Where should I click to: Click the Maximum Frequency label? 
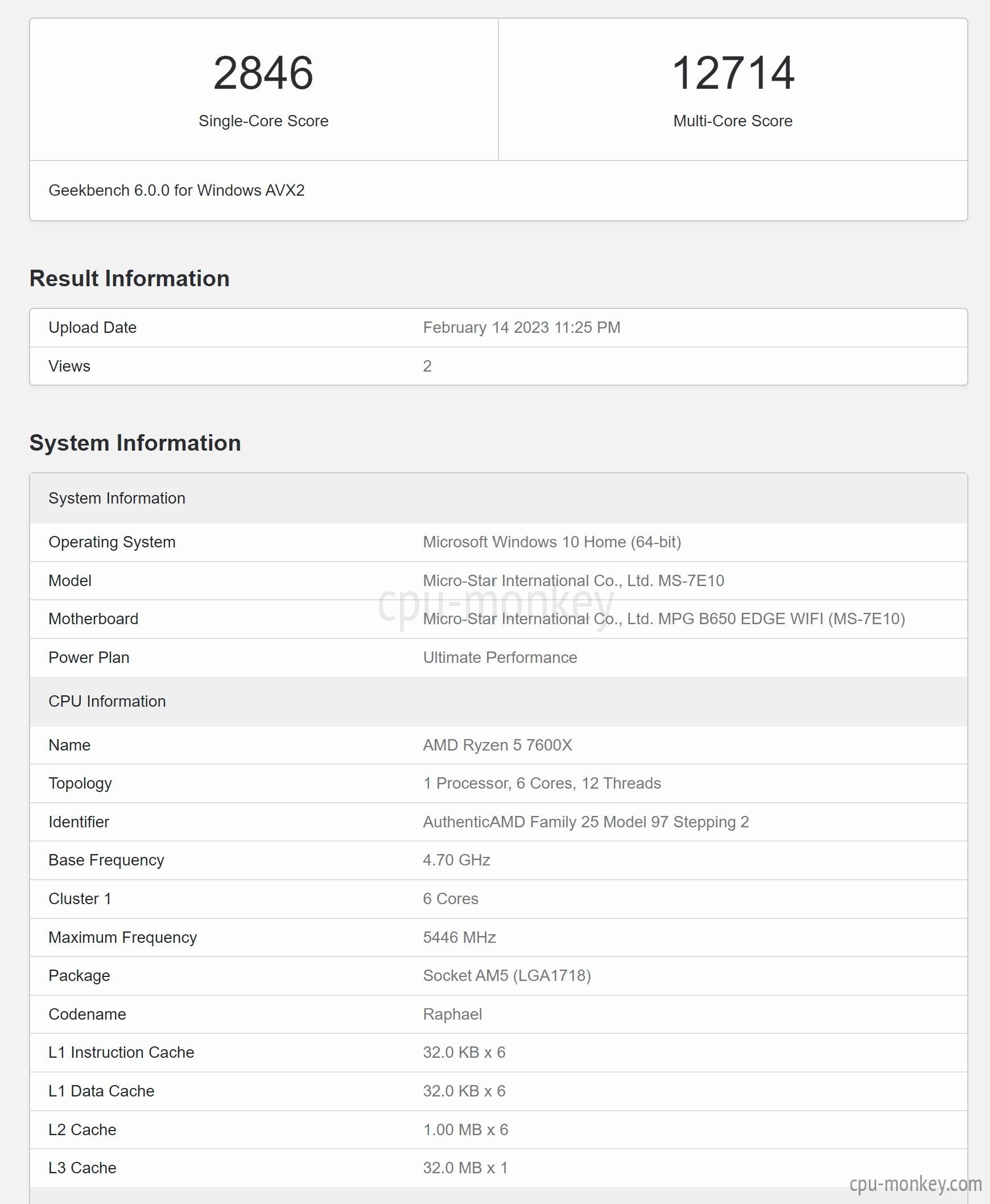coord(122,938)
